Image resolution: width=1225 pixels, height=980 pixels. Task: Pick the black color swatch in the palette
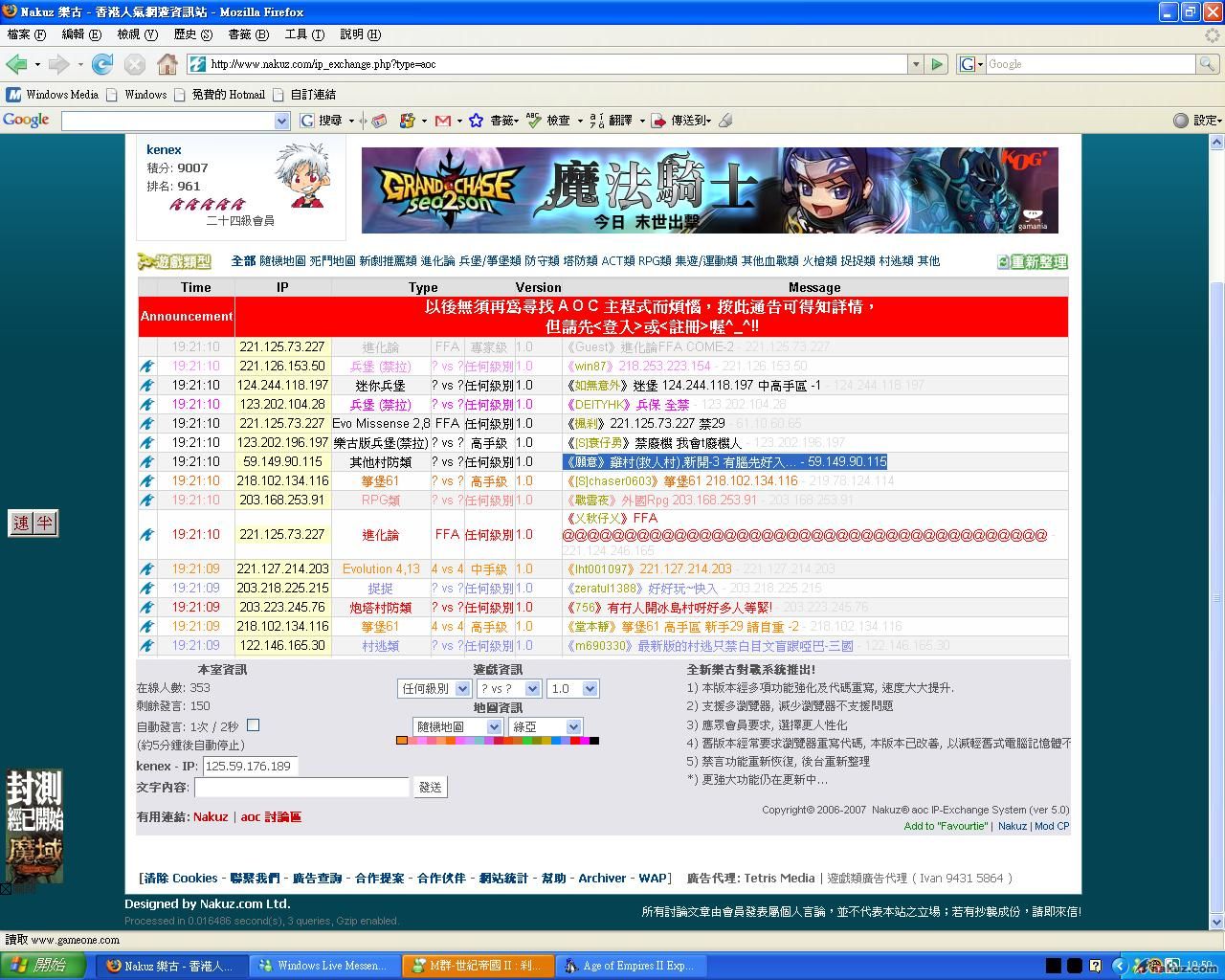(594, 741)
